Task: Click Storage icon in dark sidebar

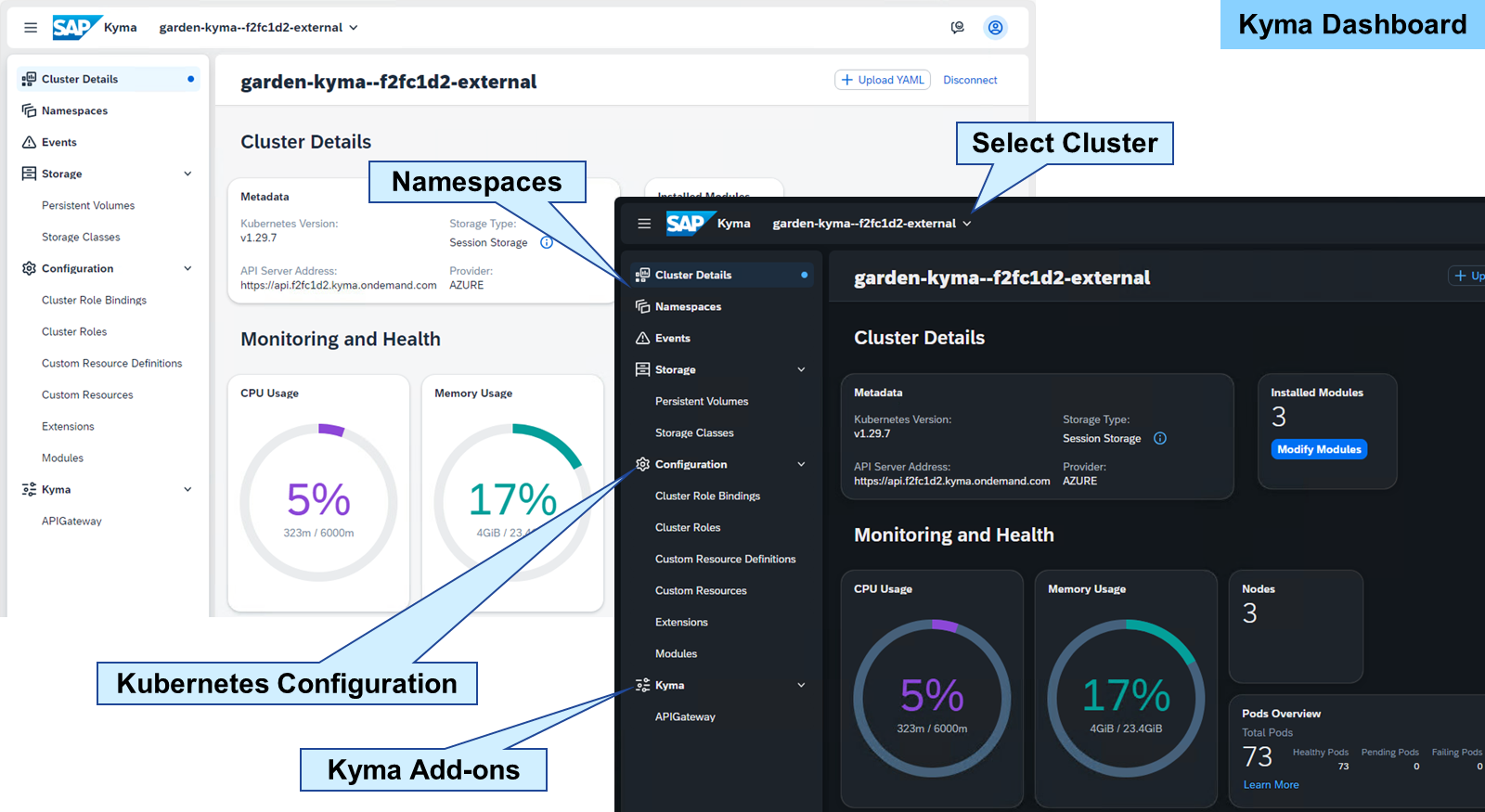Action: (642, 369)
